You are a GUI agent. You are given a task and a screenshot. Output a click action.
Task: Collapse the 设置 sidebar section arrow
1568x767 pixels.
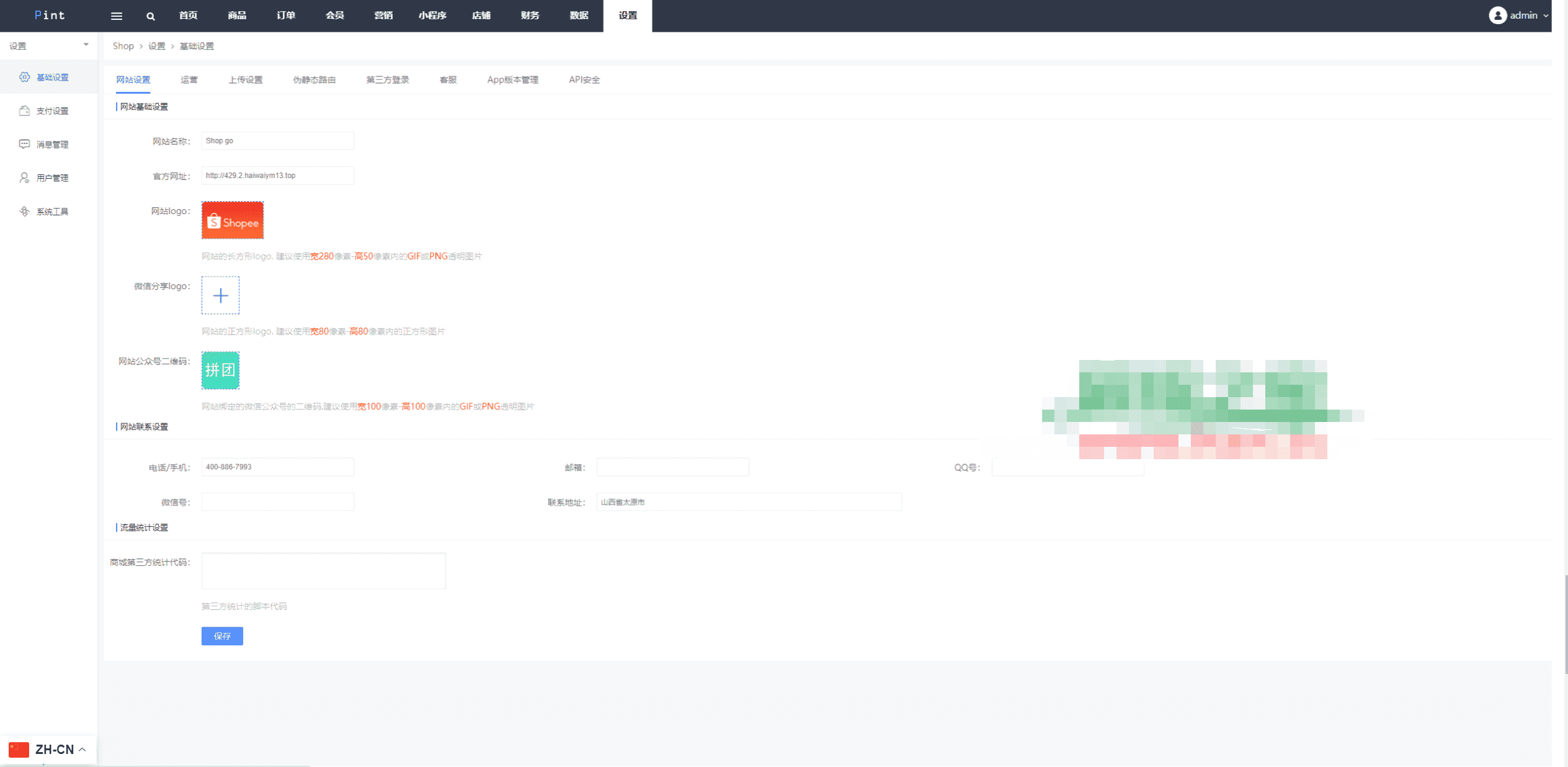click(x=86, y=45)
